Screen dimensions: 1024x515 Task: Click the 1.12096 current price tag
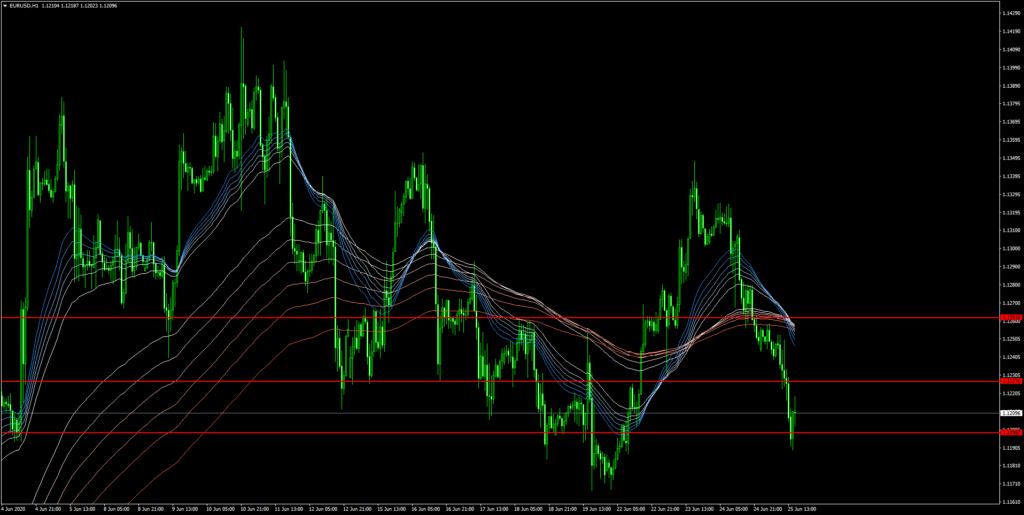pos(1009,413)
